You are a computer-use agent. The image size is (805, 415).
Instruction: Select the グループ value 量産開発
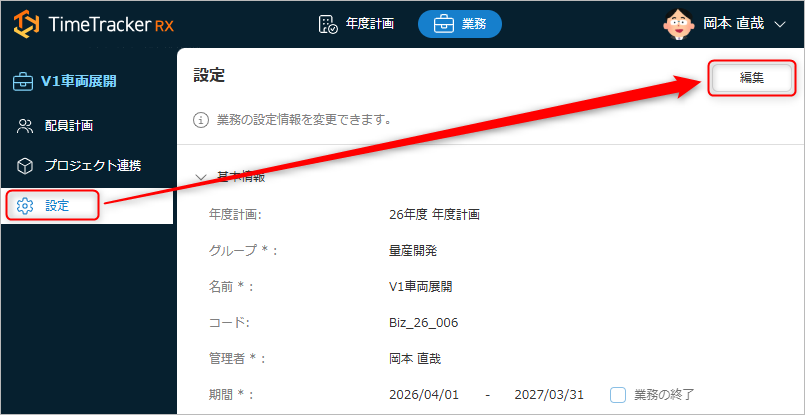[414, 250]
